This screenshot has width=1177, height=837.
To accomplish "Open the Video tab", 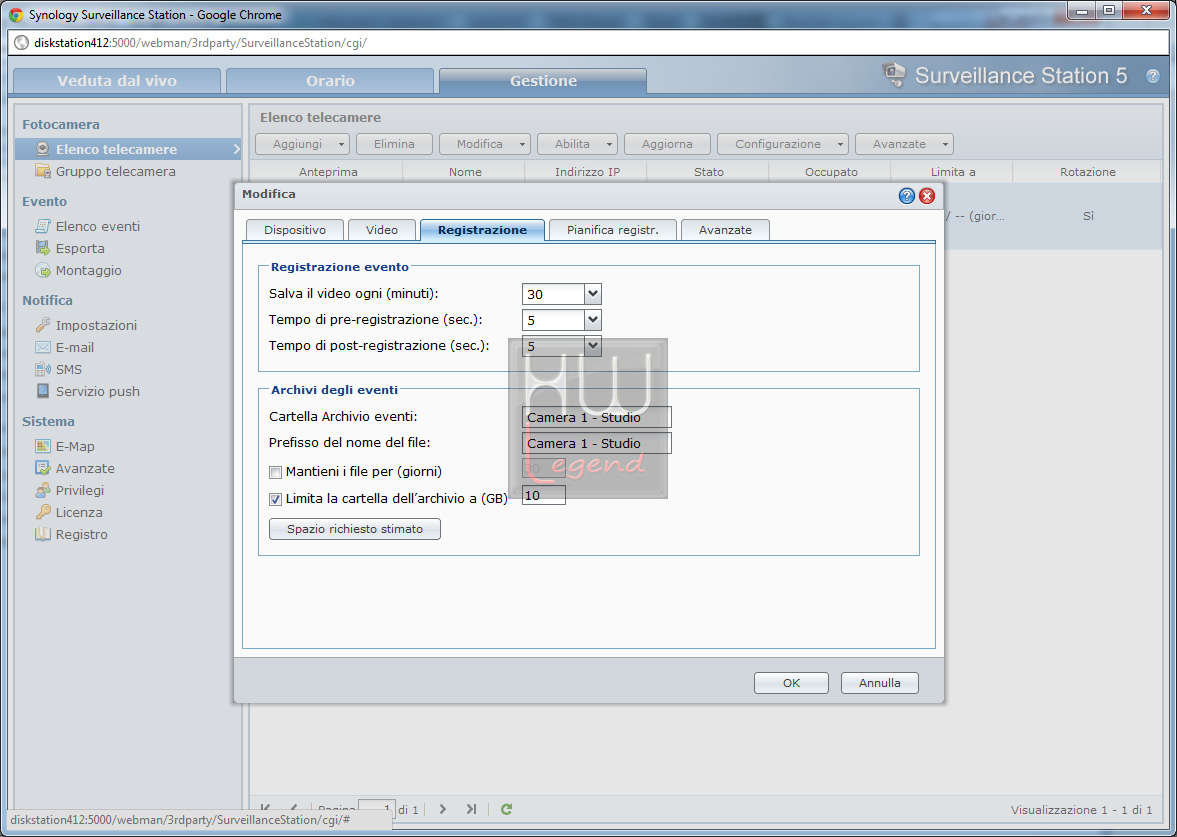I will [x=382, y=230].
